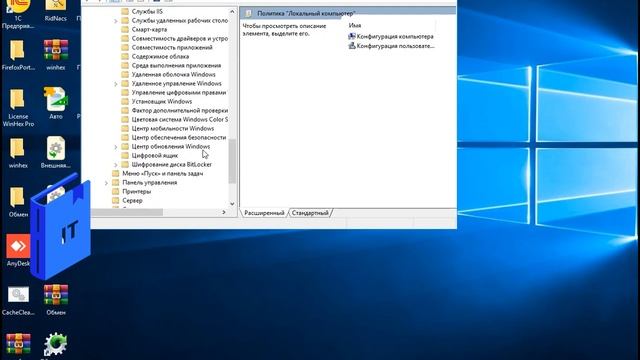Select the Сервер folder
This screenshot has height=360, width=640.
point(127,200)
